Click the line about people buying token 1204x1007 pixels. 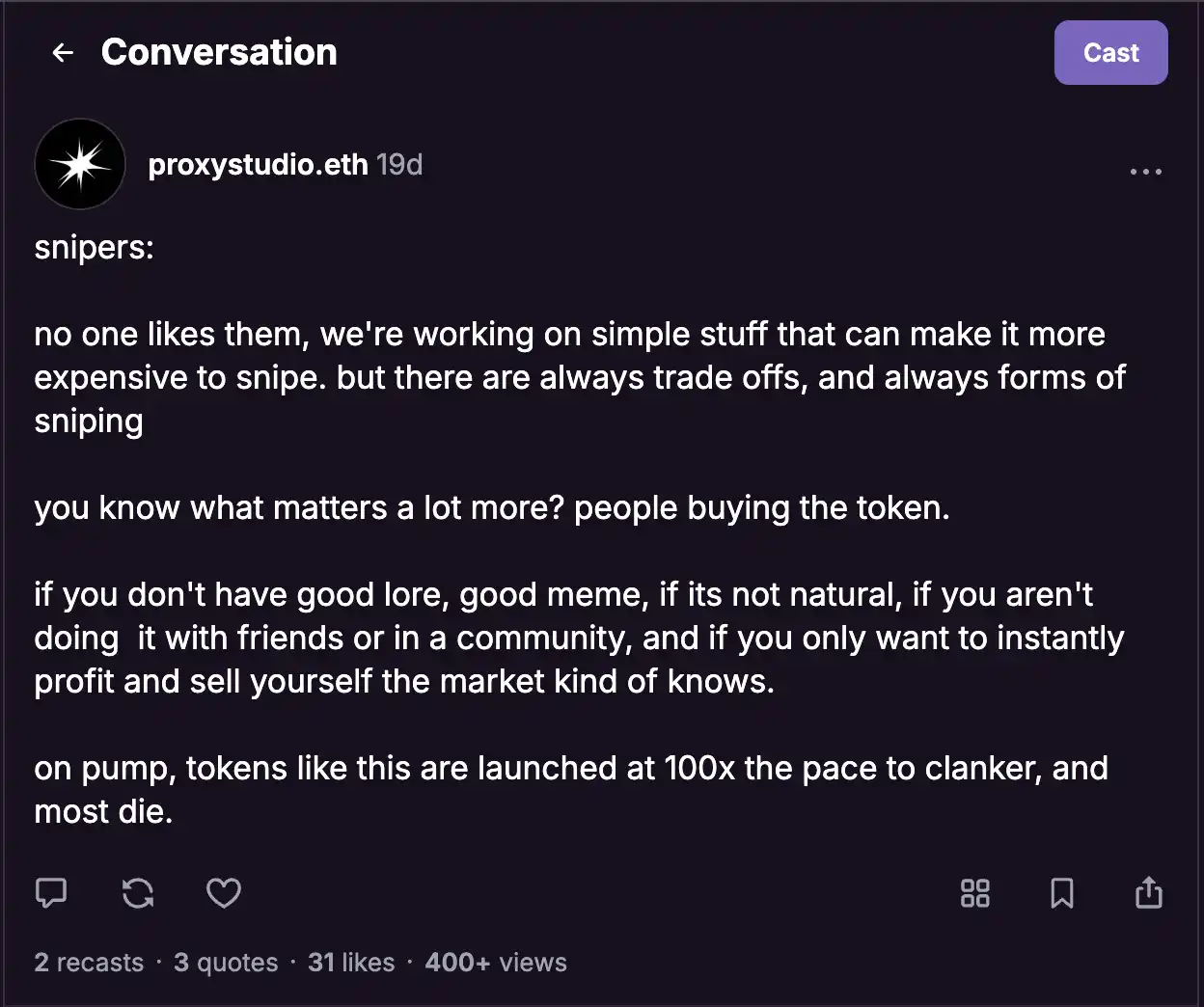click(x=492, y=508)
